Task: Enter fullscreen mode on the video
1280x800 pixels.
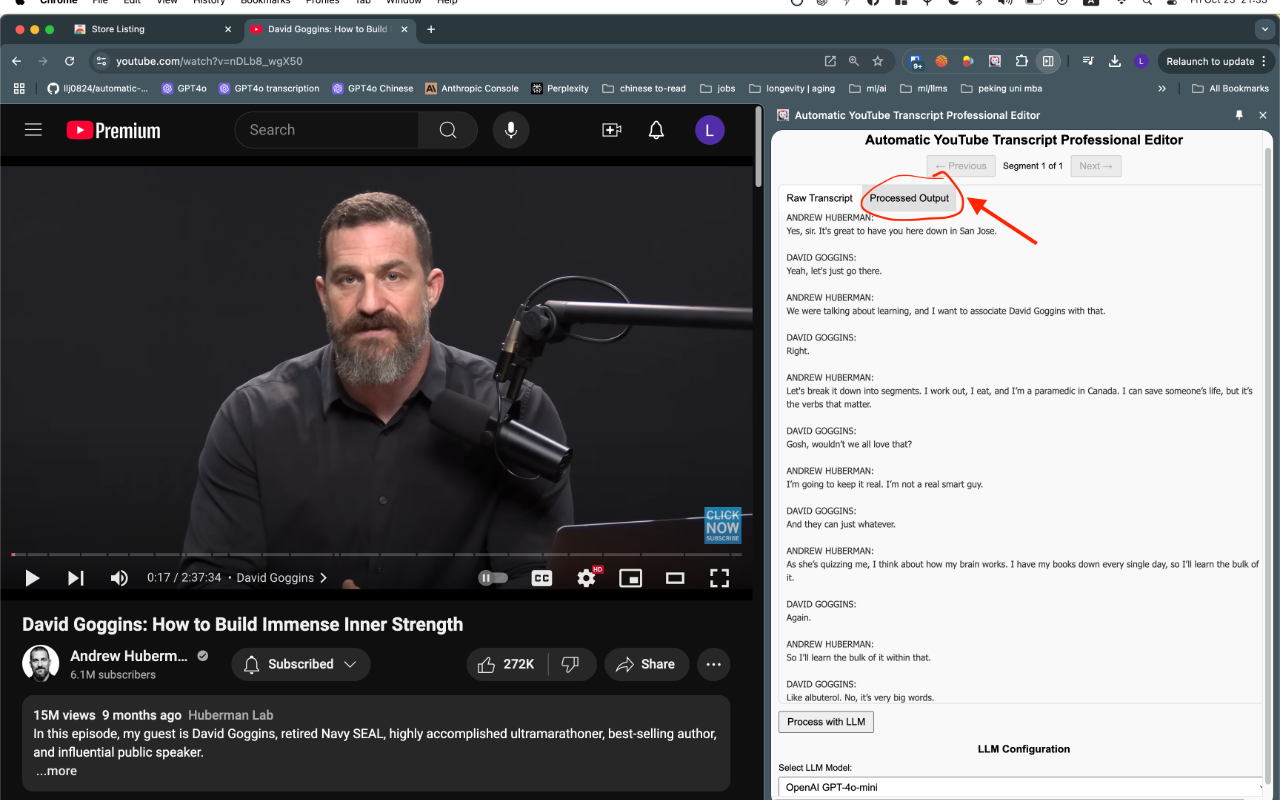Action: [x=719, y=578]
